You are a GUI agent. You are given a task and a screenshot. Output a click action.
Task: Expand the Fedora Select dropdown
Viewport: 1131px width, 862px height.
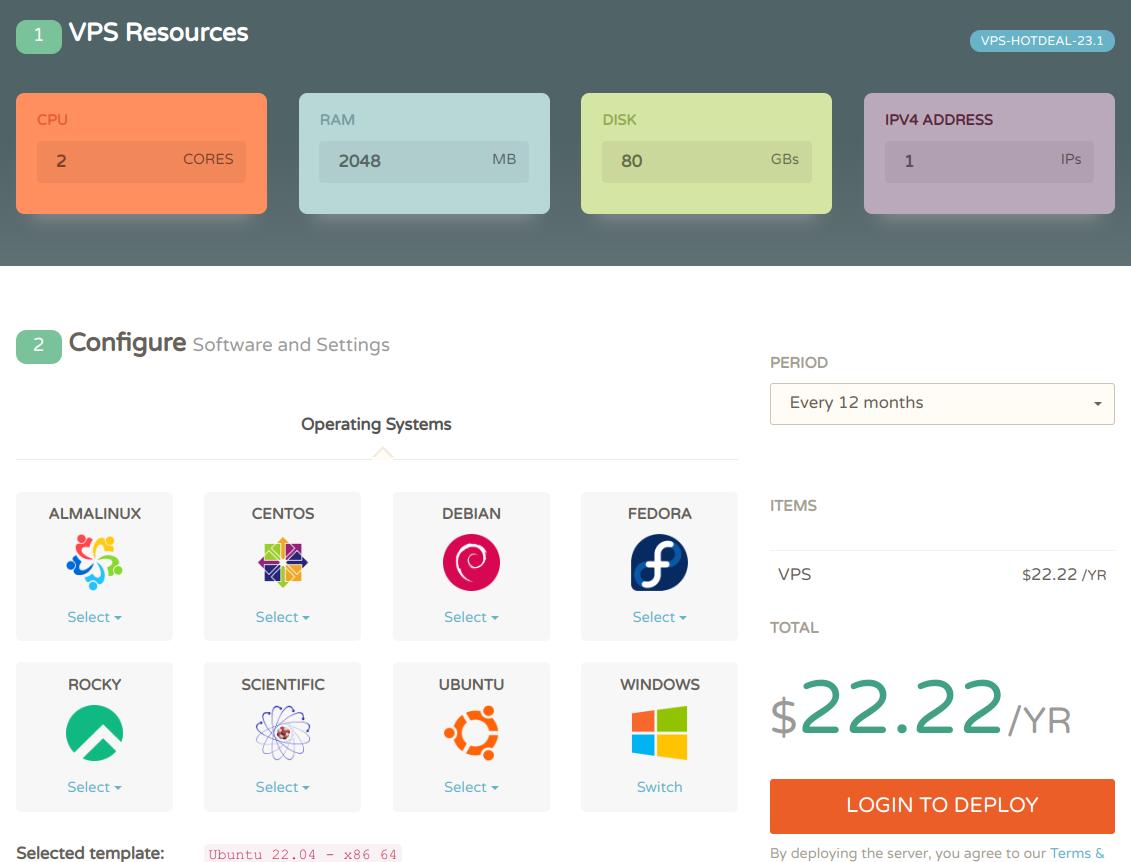pyautogui.click(x=659, y=617)
